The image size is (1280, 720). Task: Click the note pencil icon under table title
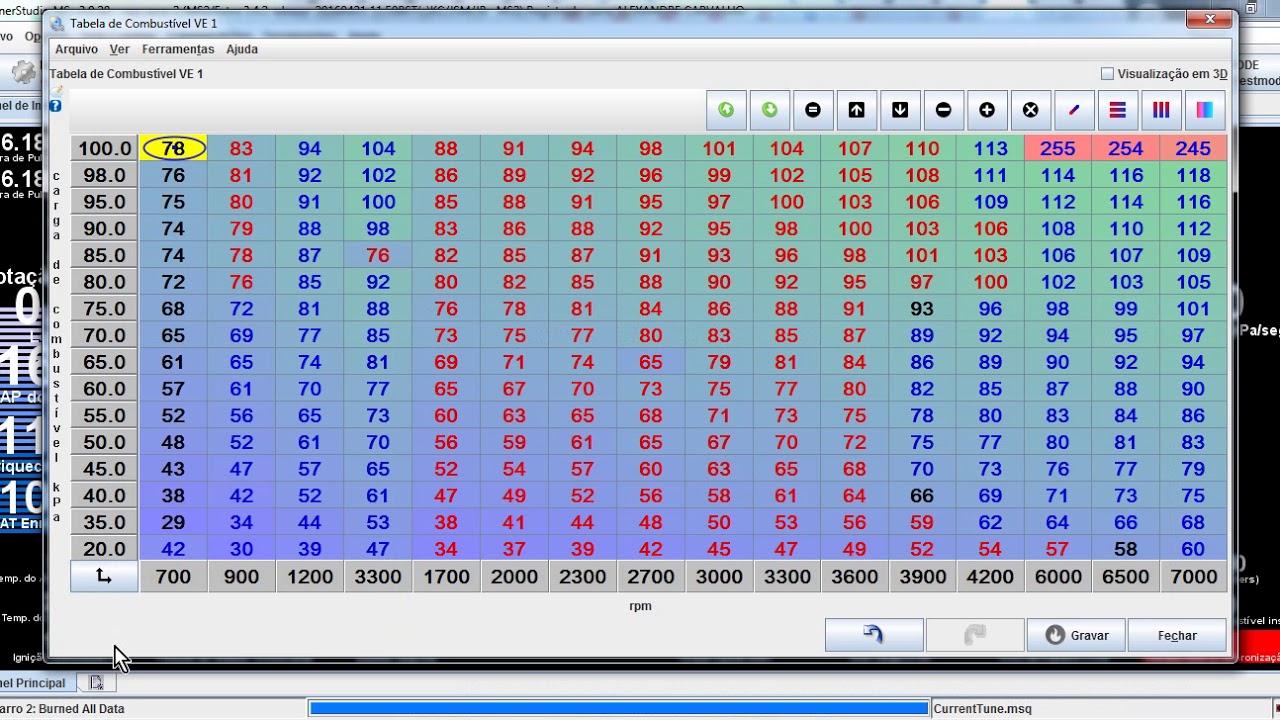tap(56, 90)
